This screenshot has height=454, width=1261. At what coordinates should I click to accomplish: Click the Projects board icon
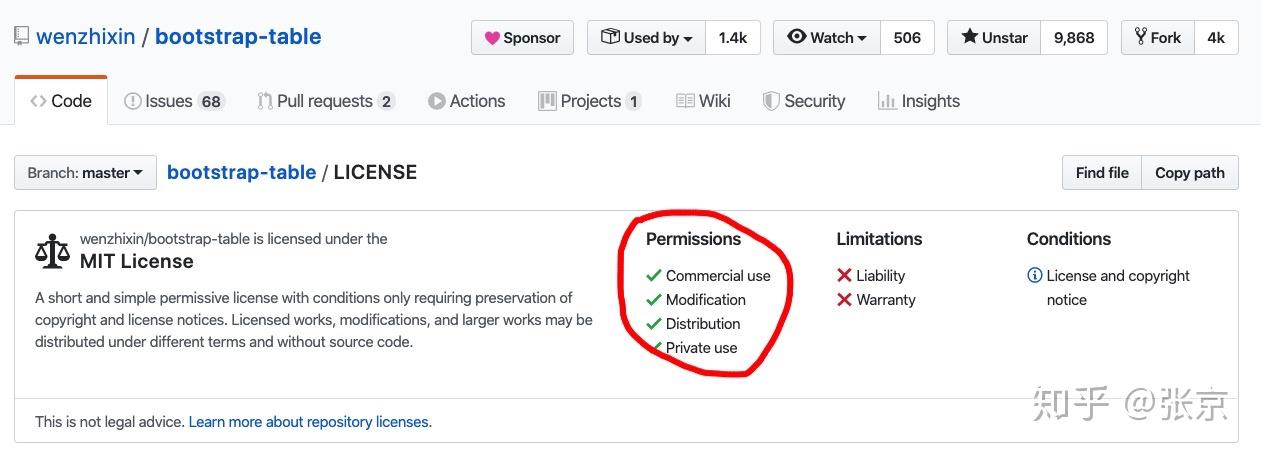(547, 101)
